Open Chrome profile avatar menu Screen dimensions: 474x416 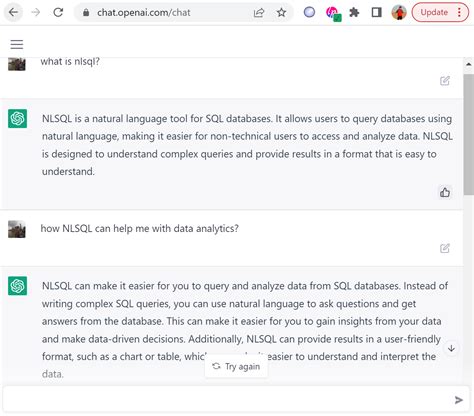[x=399, y=13]
